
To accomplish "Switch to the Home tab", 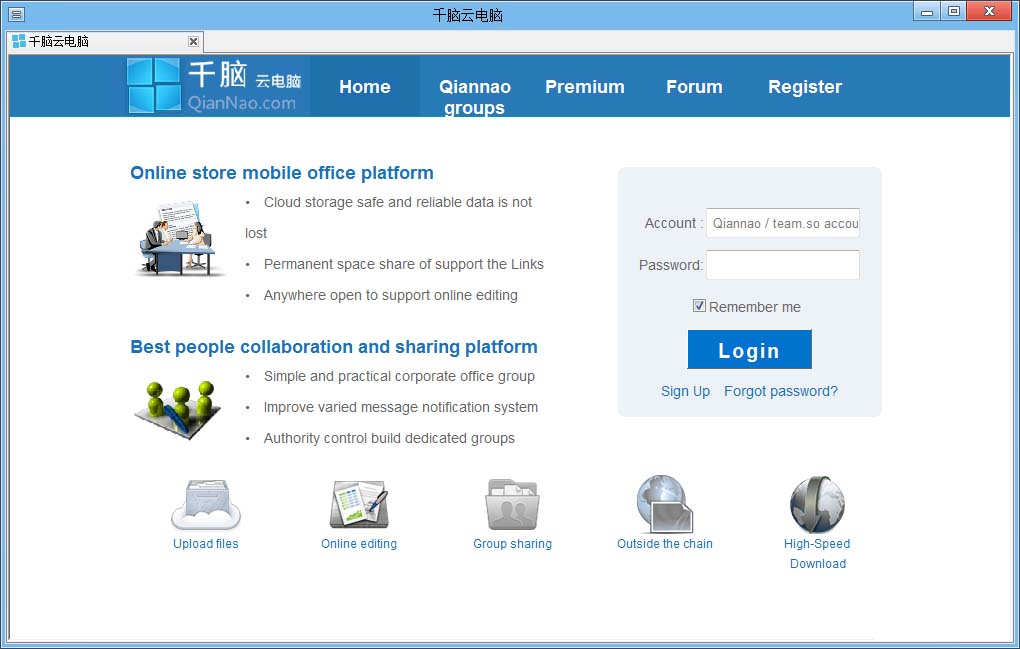I will pyautogui.click(x=364, y=87).
